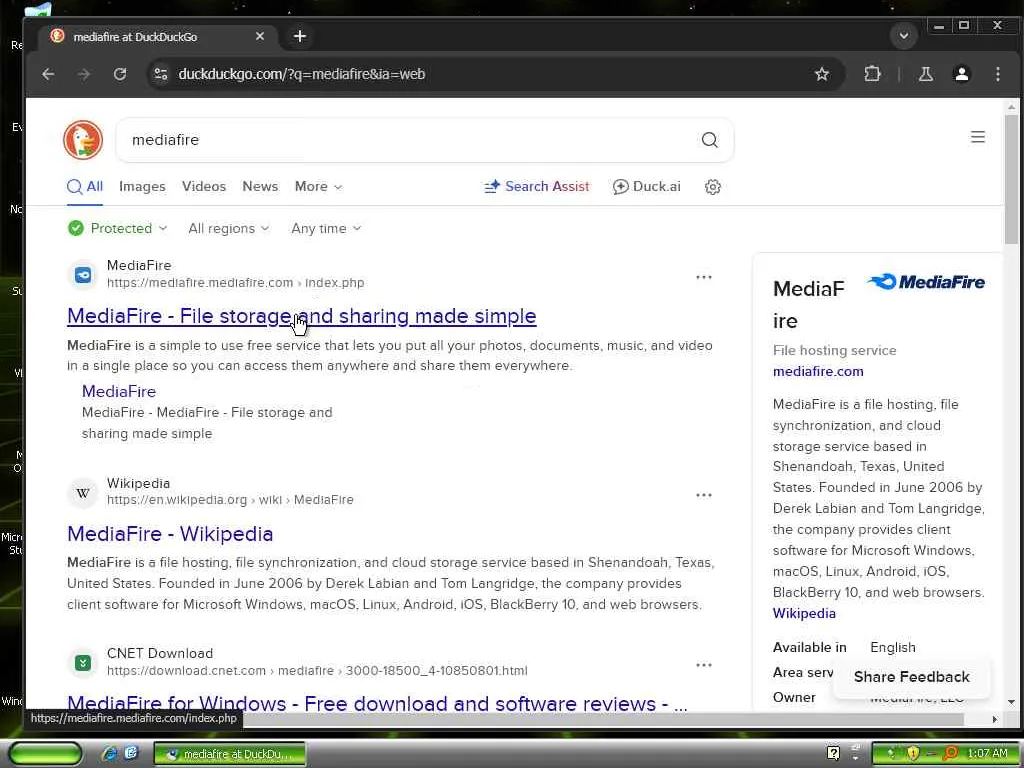
Task: Expand the Any time filter dropdown
Action: (x=326, y=229)
